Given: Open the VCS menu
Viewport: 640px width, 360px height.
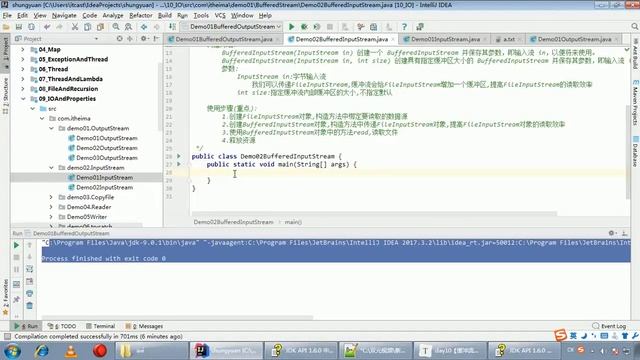Looking at the screenshot, I should pos(220,16).
